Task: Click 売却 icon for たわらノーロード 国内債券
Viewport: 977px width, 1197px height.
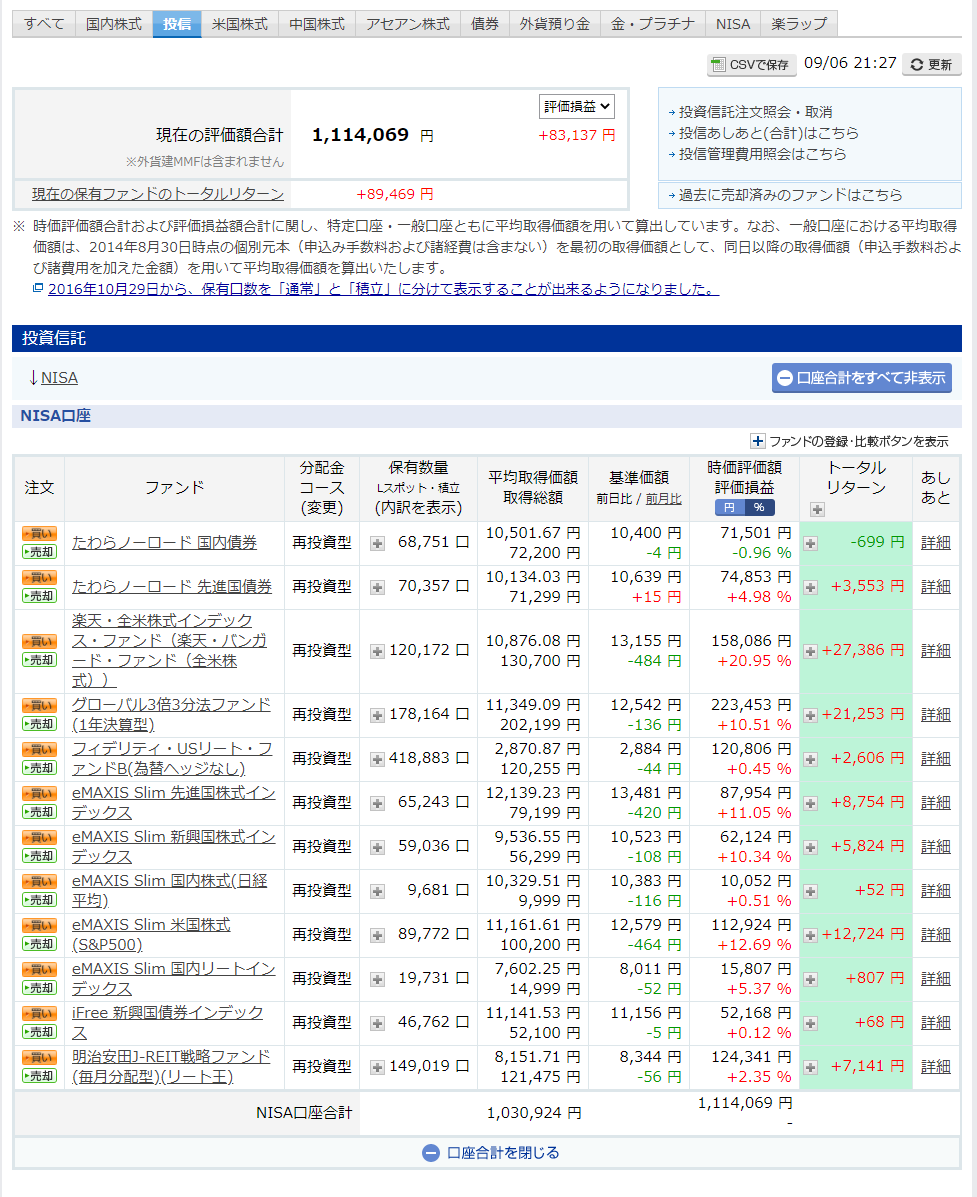Action: (39, 552)
